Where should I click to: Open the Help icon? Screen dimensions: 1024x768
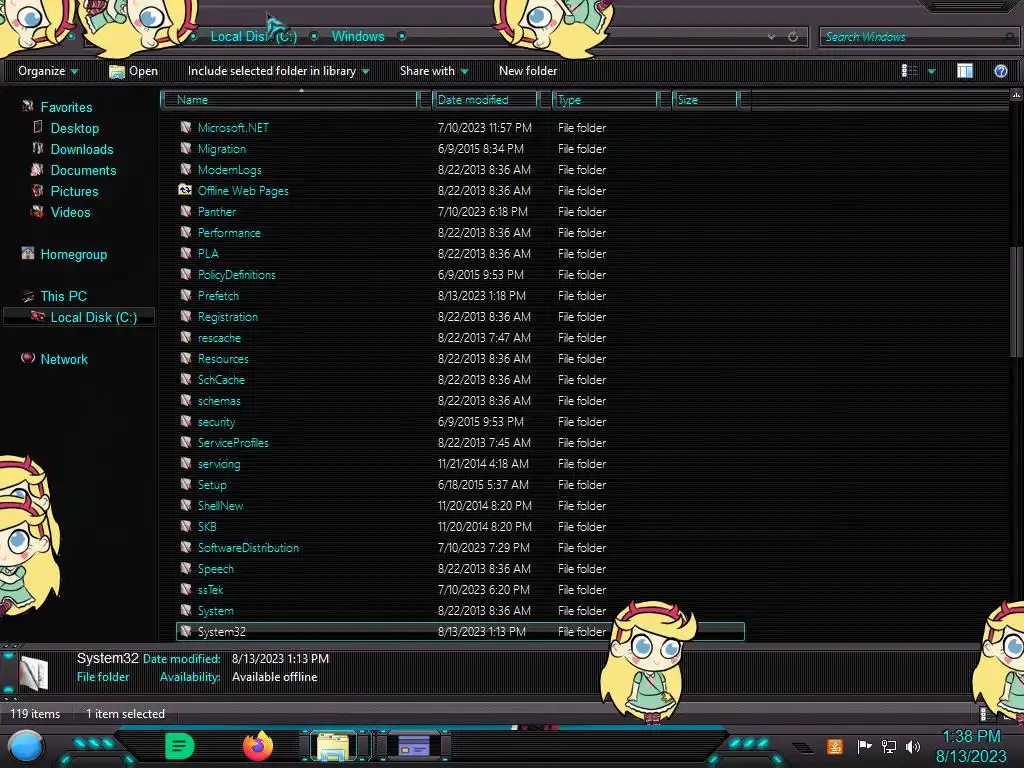pos(1000,71)
